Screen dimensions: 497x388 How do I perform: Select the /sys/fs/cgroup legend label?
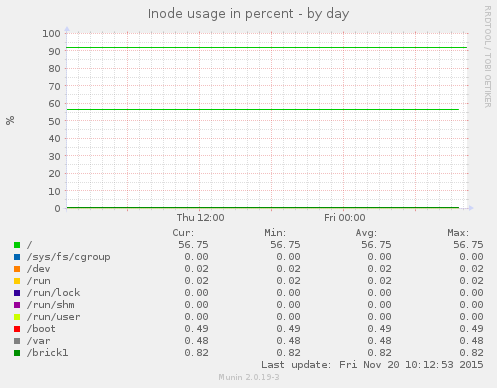68,257
